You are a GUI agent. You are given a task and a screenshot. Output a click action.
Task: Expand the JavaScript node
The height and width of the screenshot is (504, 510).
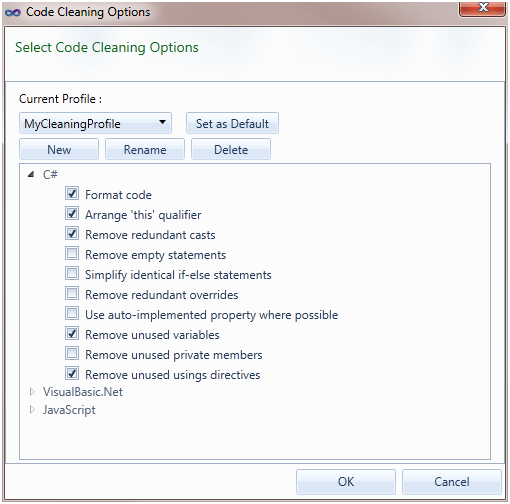pyautogui.click(x=32, y=410)
